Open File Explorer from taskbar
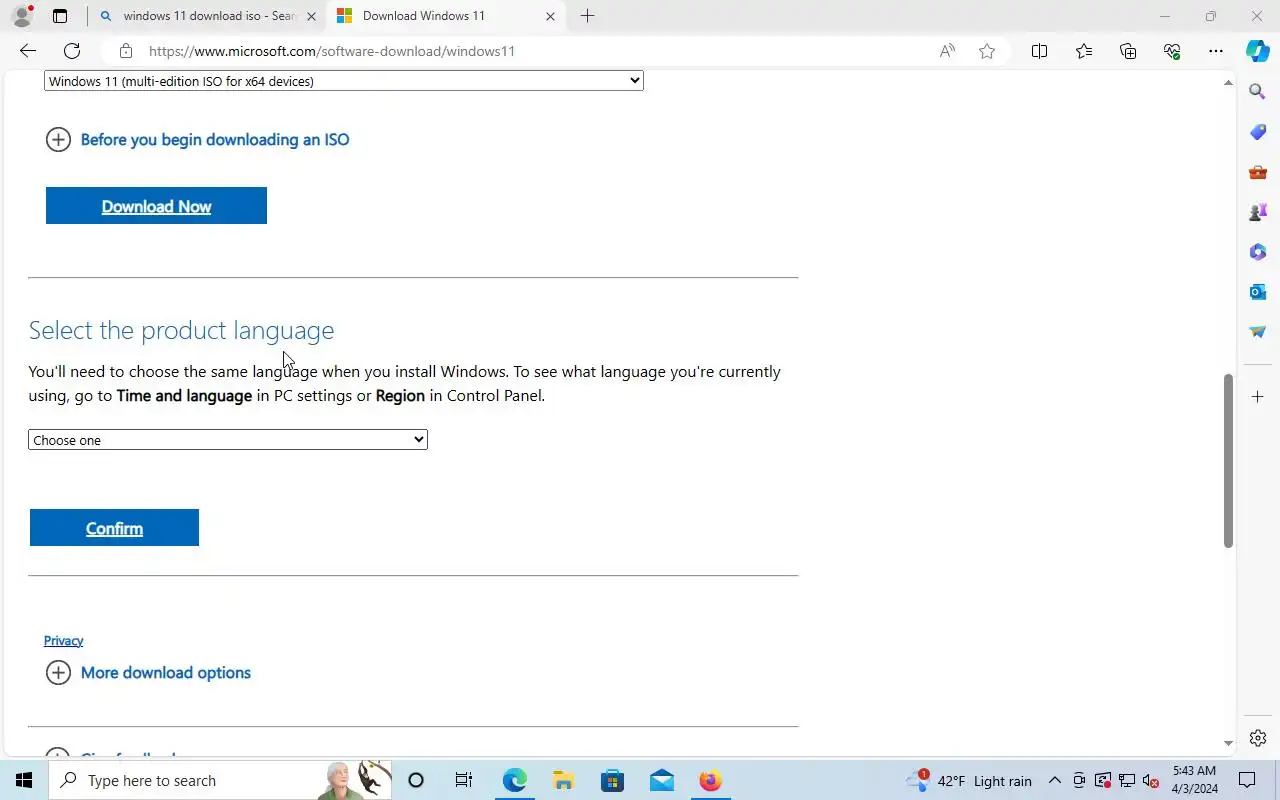Screen dimensions: 1280x800 [563, 780]
